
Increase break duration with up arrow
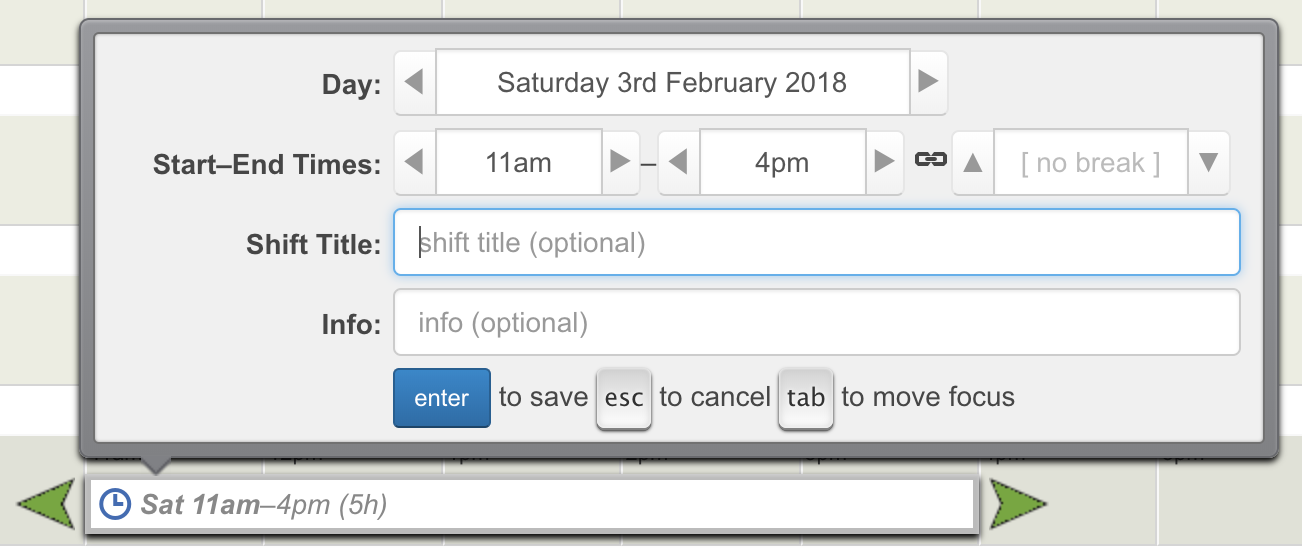pyautogui.click(x=973, y=162)
